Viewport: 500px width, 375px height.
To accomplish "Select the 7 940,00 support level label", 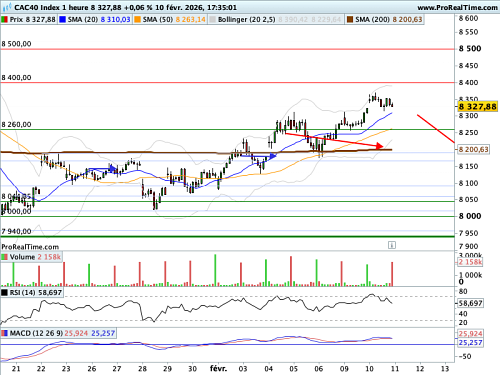I will tap(16, 231).
